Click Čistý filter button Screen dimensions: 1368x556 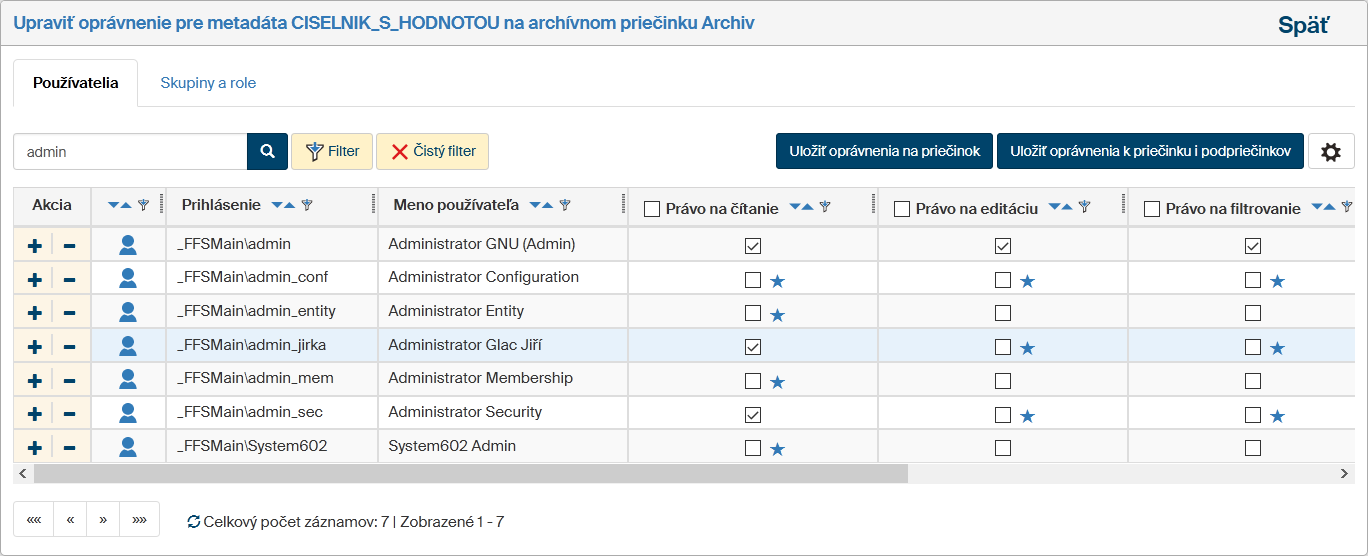point(432,152)
